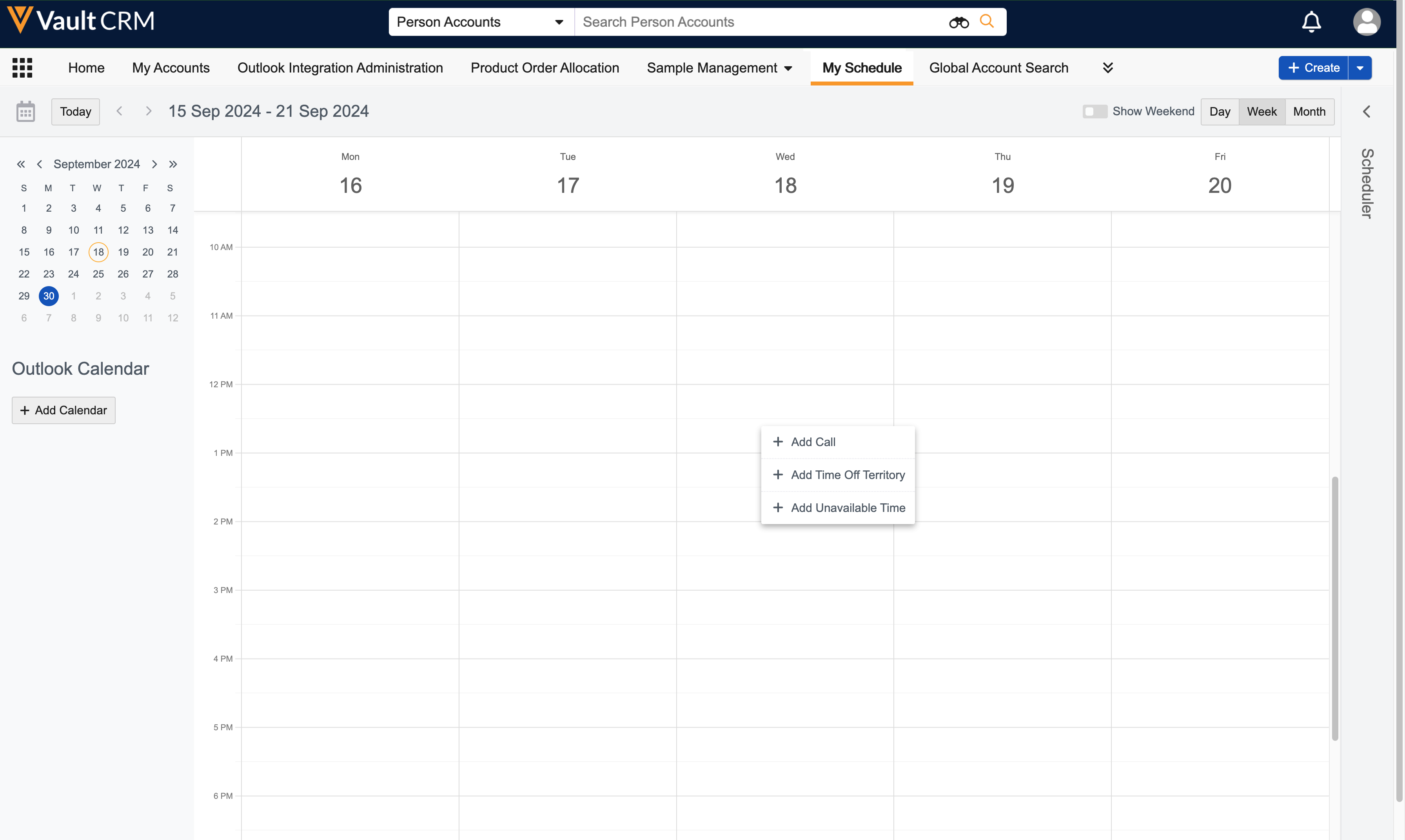Switch to Month view
Viewport: 1405px width, 840px height.
click(1309, 111)
